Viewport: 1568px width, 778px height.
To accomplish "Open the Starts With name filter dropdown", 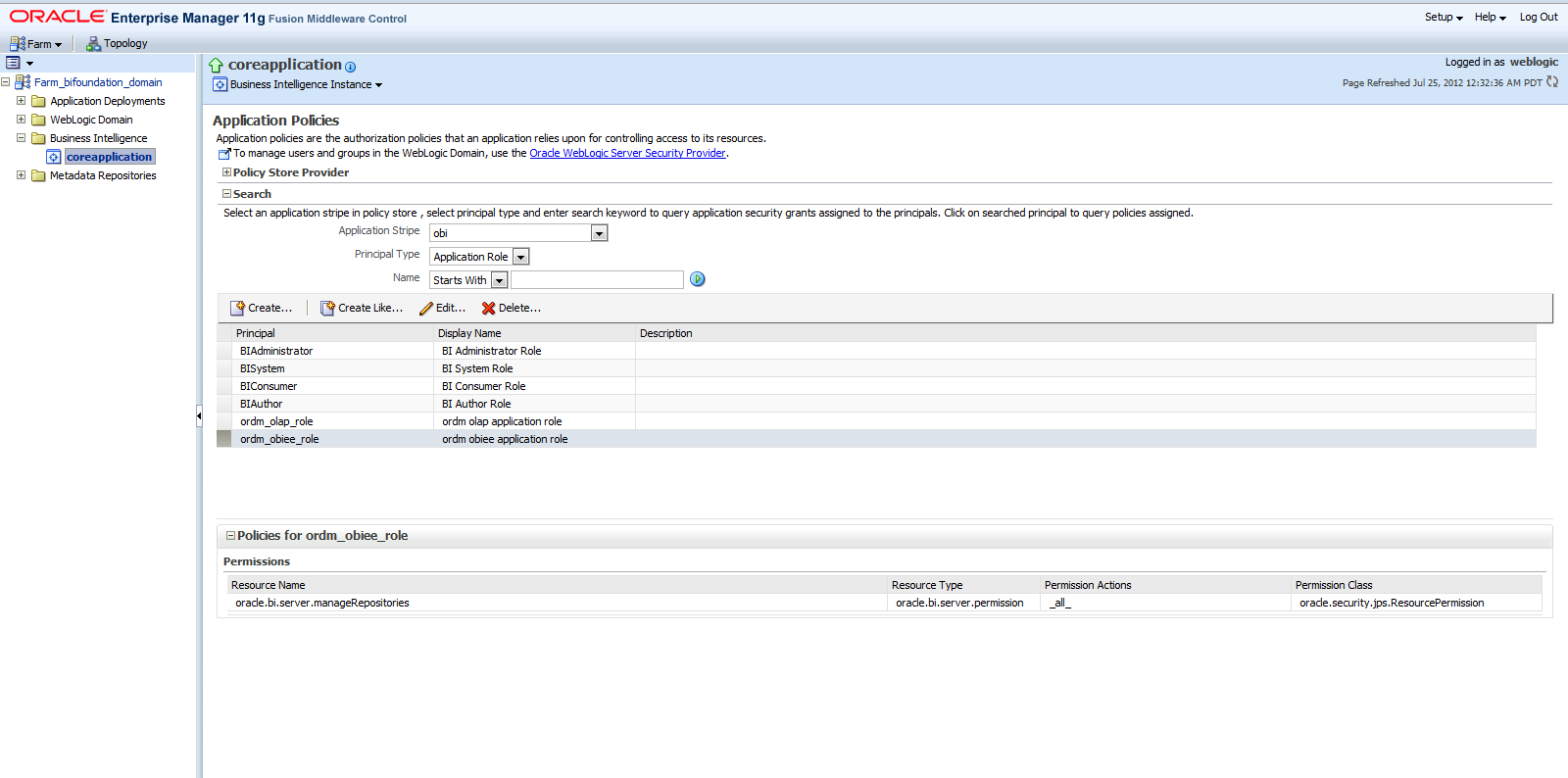I will pyautogui.click(x=499, y=280).
